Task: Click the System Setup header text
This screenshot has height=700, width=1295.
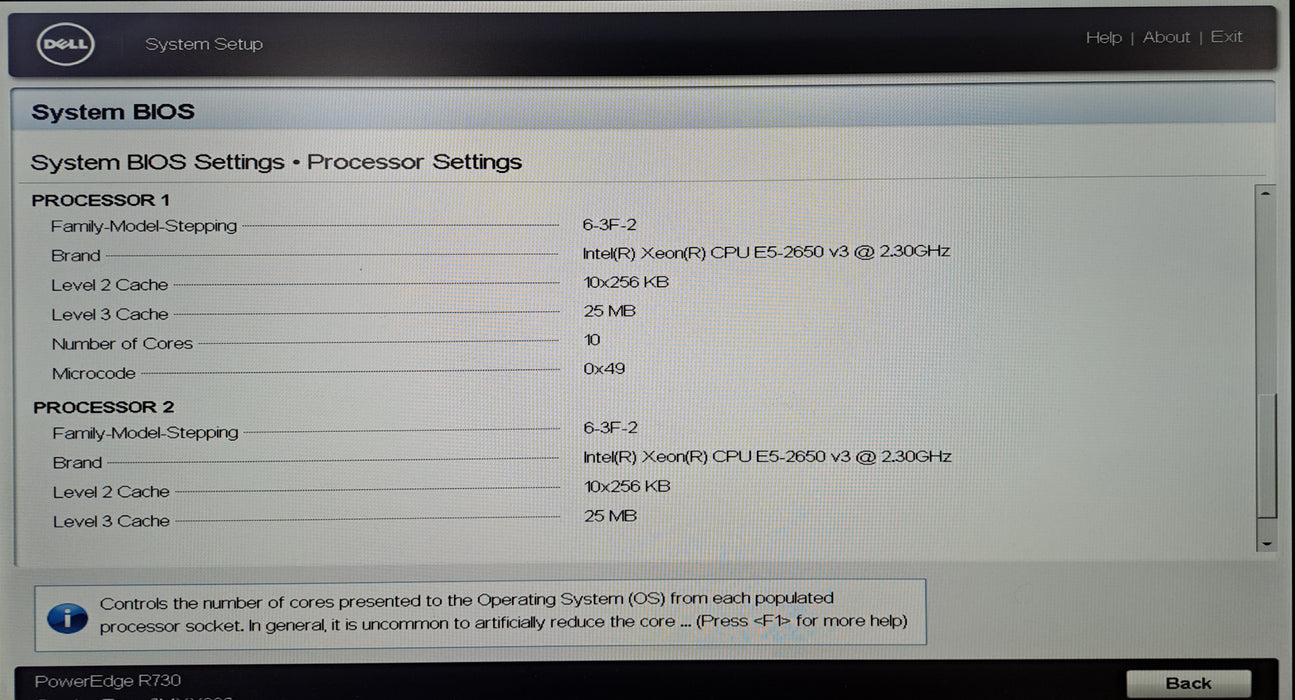Action: pyautogui.click(x=204, y=44)
